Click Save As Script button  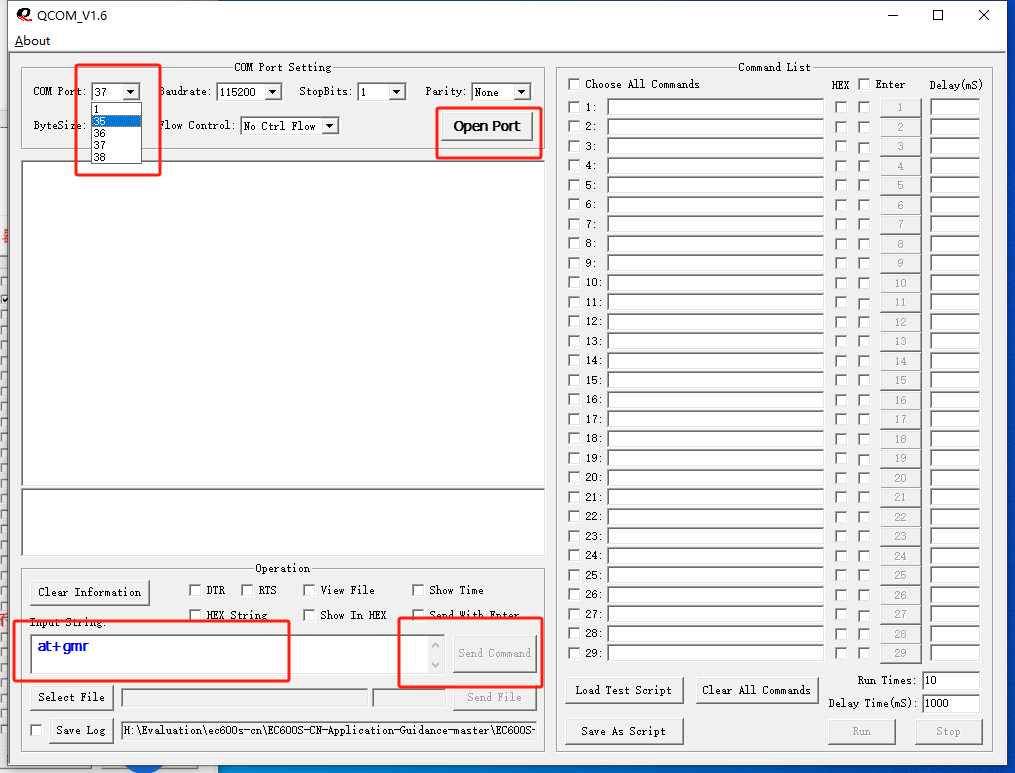pos(623,731)
